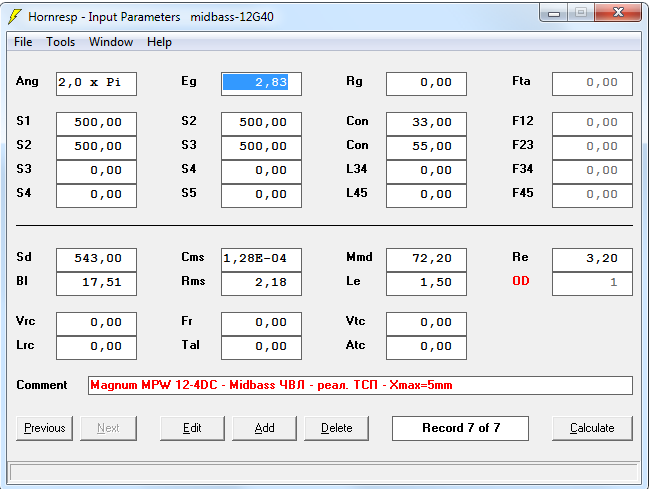The image size is (649, 489).
Task: Click the red Comment text field
Action: point(360,385)
